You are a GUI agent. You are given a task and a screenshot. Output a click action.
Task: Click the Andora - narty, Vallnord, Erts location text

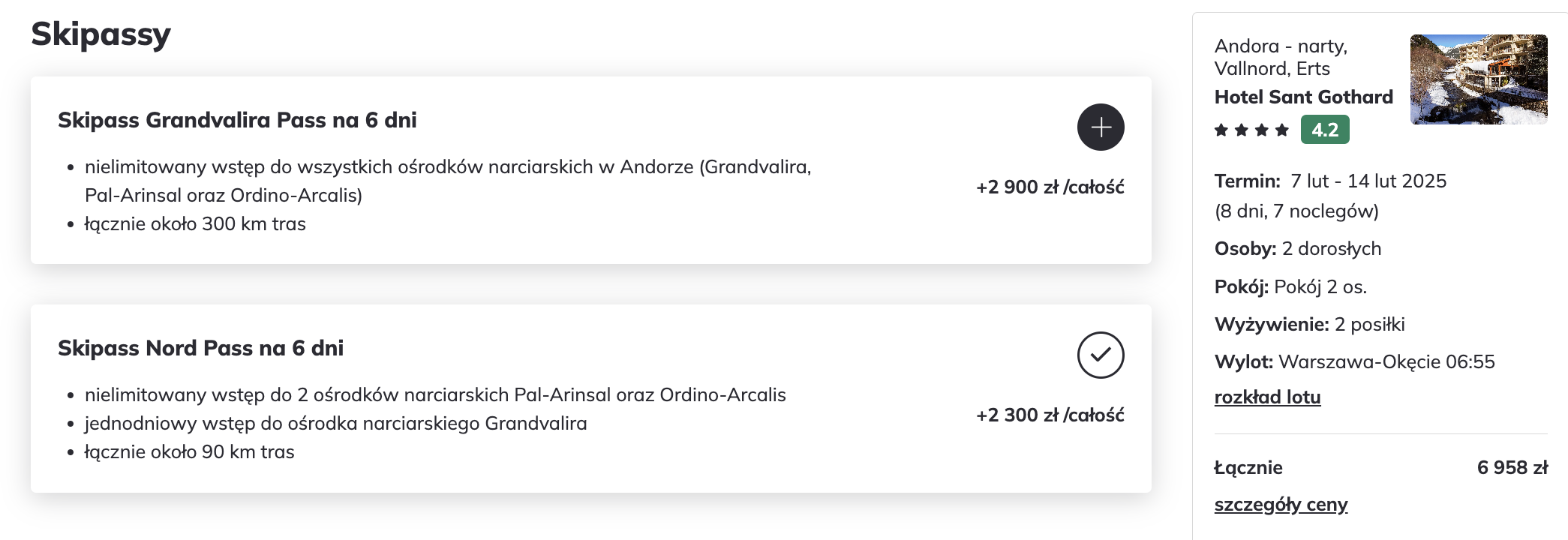coord(1281,57)
